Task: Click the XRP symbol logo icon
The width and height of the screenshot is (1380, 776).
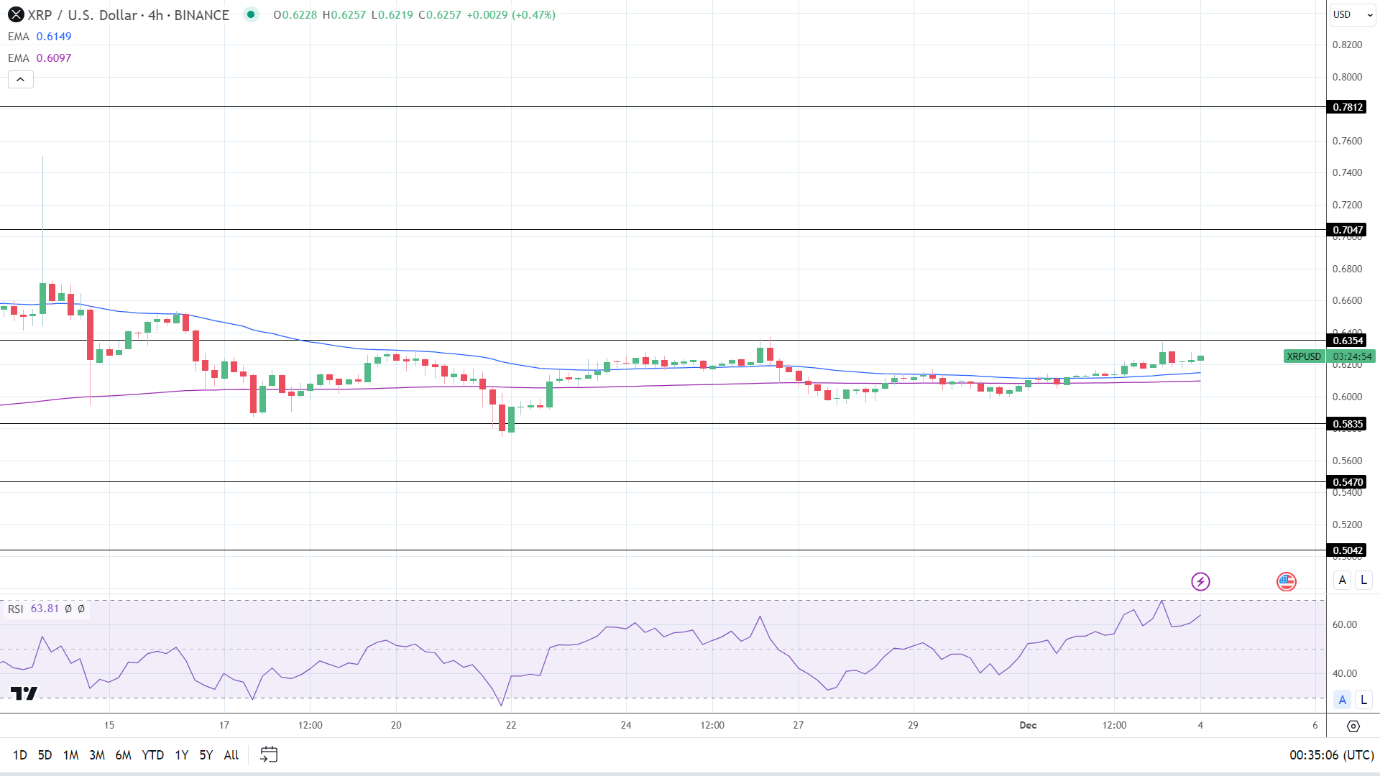Action: [x=16, y=15]
